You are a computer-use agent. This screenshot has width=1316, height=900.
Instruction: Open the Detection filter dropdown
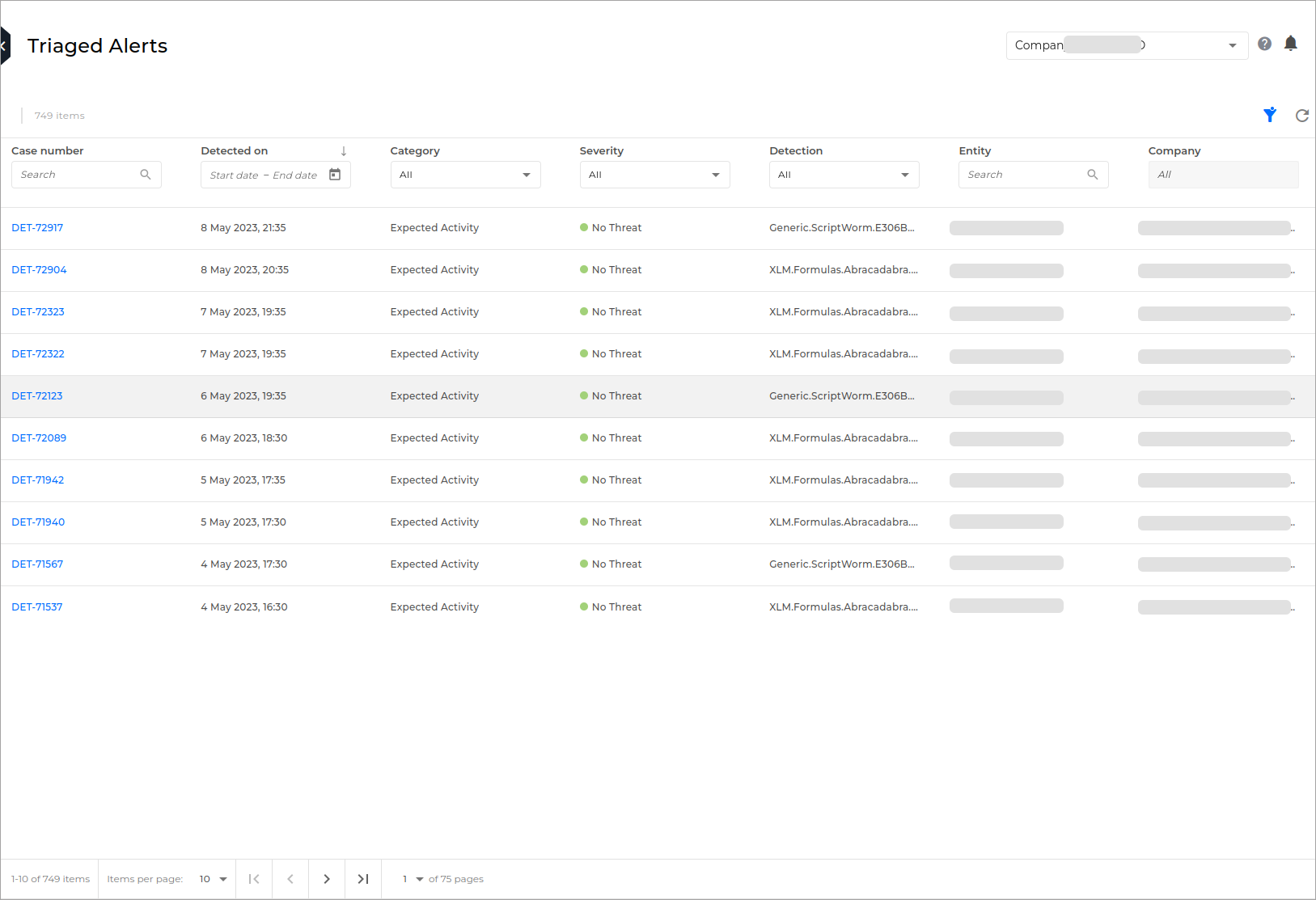point(844,175)
